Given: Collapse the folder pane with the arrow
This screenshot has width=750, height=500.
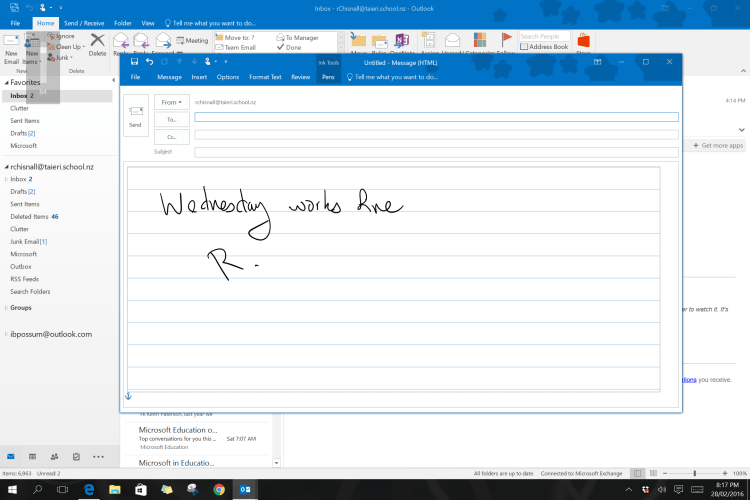Looking at the screenshot, I should (x=113, y=80).
